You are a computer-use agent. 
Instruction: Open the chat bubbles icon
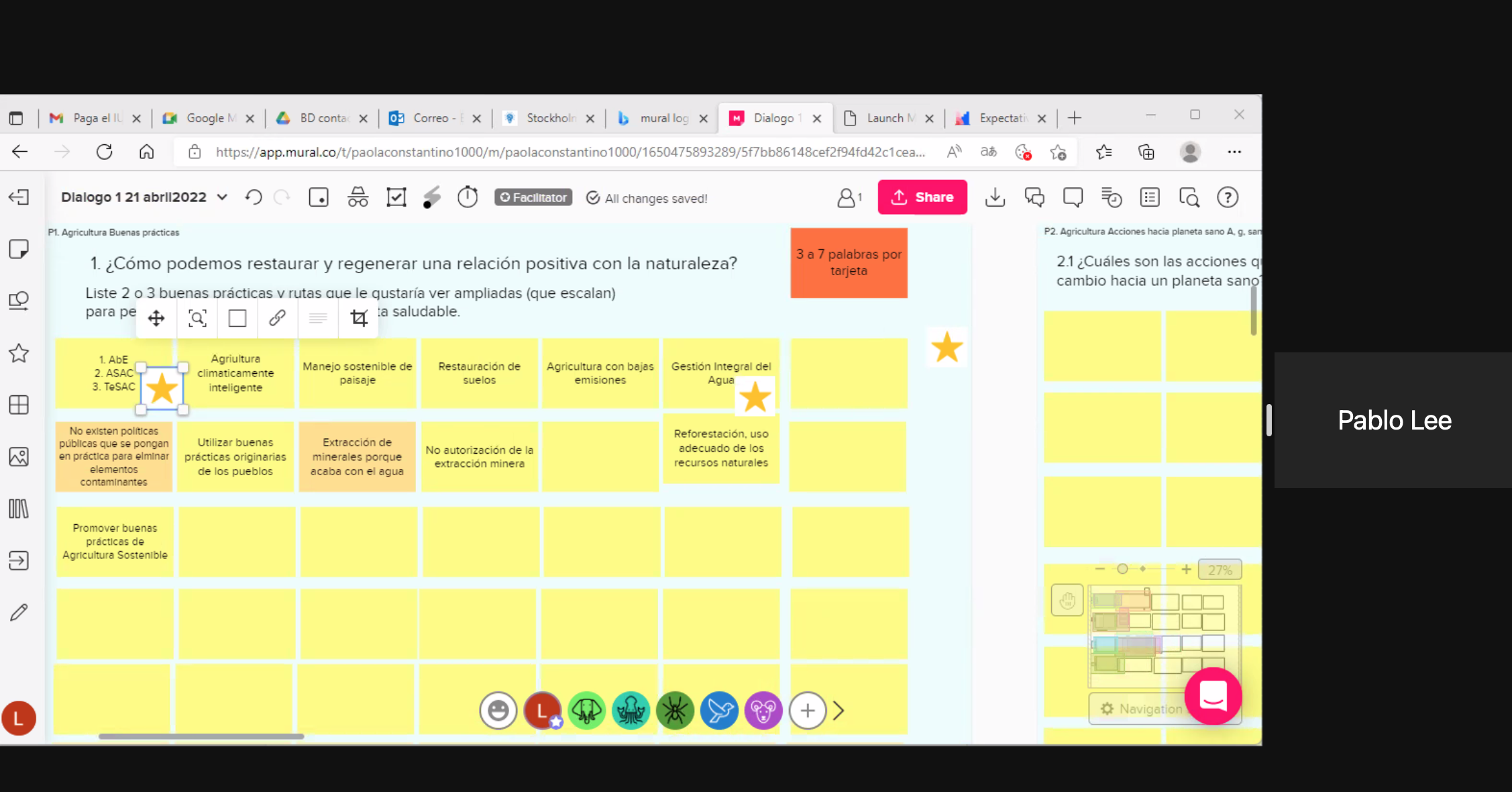click(1034, 197)
